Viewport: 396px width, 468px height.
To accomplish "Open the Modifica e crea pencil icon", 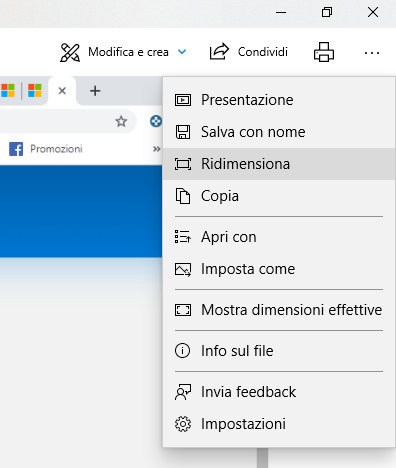I will [70, 52].
